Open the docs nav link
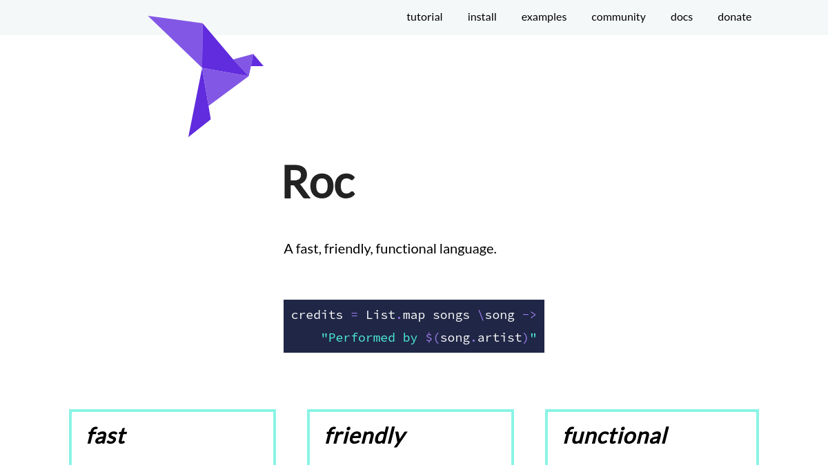828x465 pixels. pos(681,17)
